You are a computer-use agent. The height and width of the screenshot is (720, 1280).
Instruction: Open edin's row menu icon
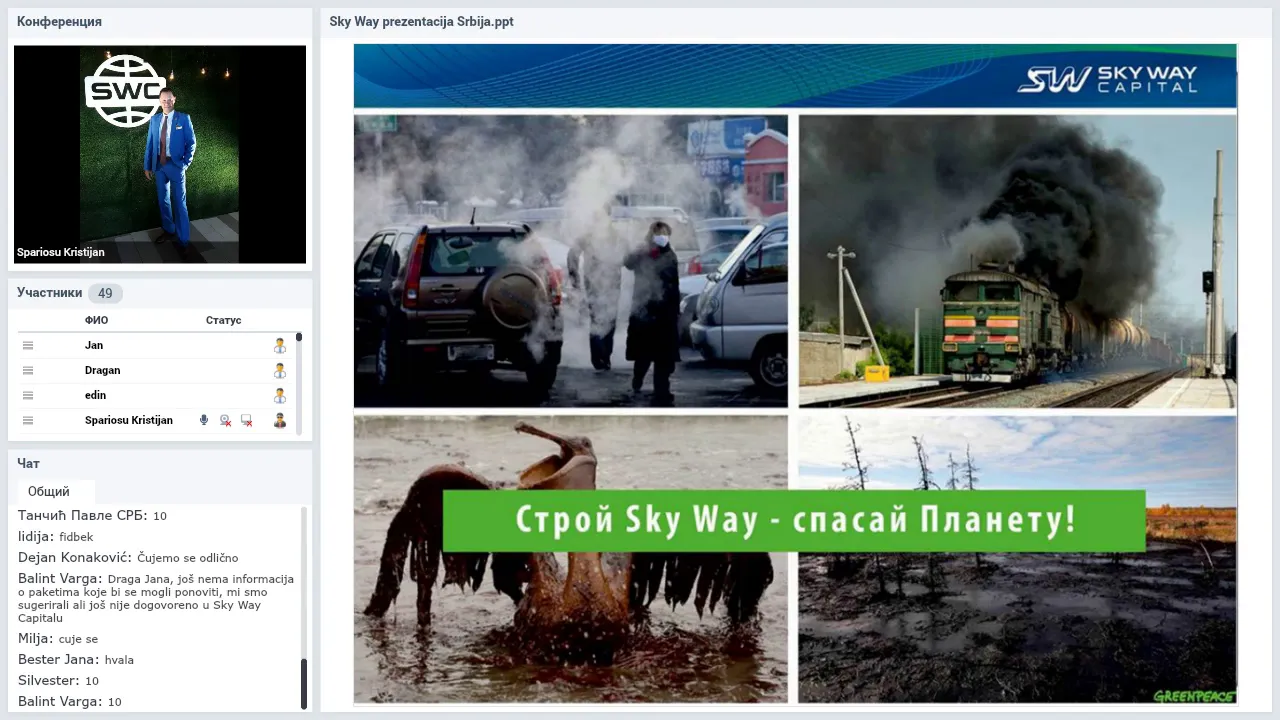28,395
